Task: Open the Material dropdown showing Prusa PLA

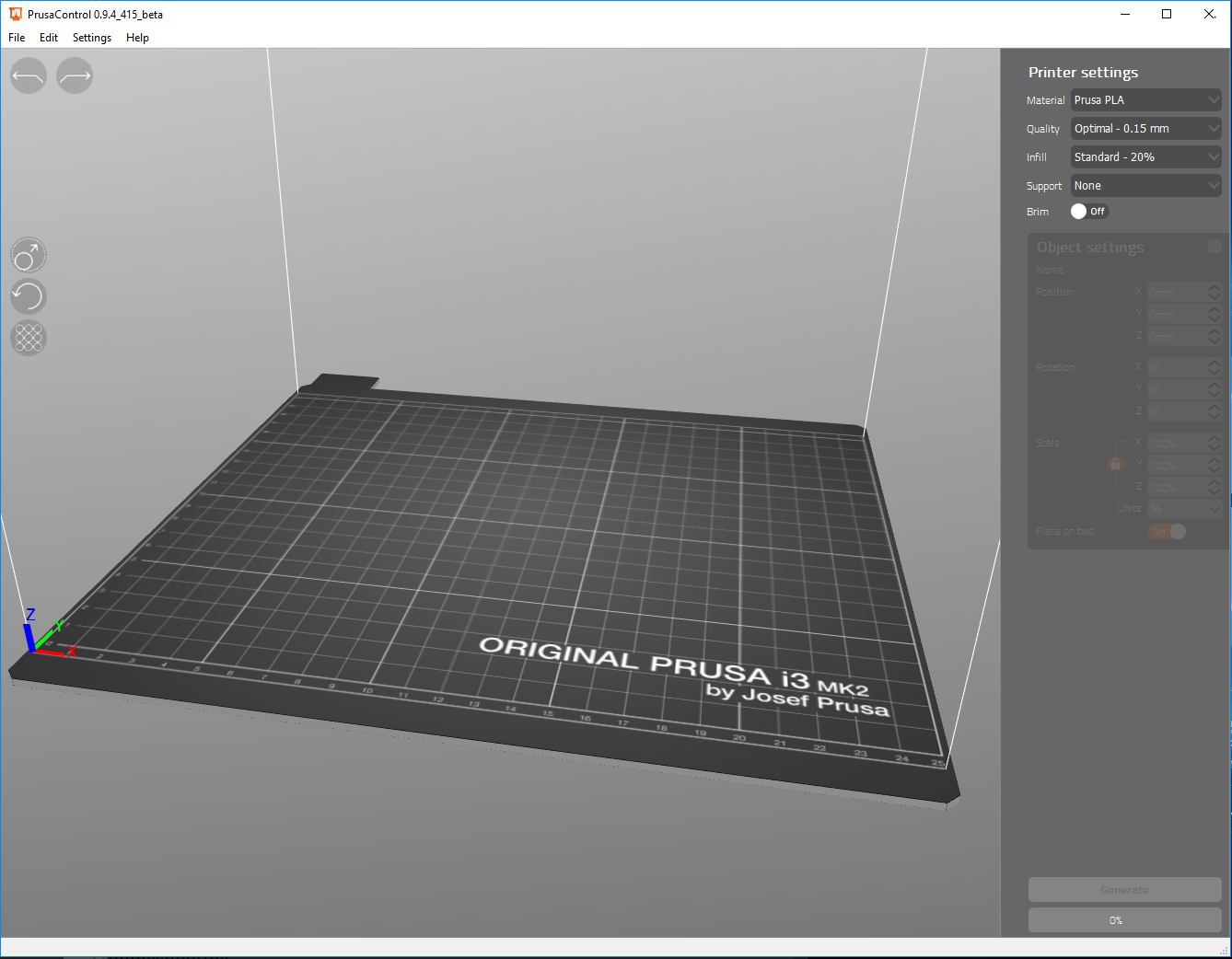Action: pyautogui.click(x=1145, y=99)
